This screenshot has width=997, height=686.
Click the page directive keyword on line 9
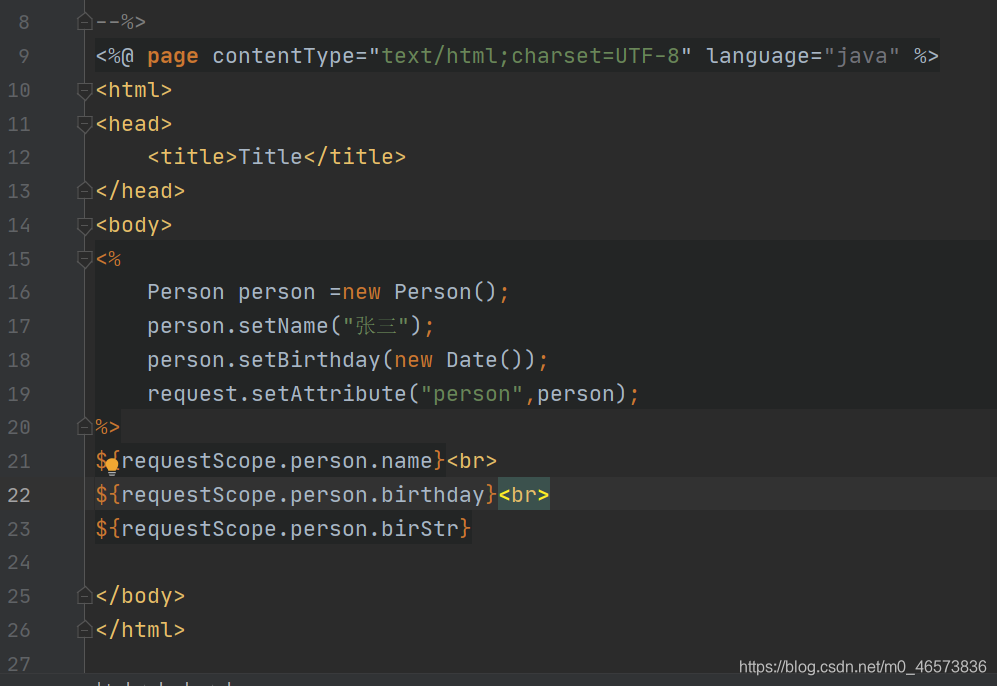click(x=172, y=57)
